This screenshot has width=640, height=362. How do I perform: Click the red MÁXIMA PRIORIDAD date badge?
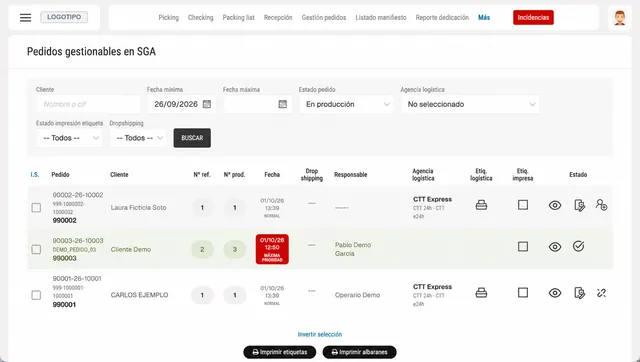click(x=272, y=249)
